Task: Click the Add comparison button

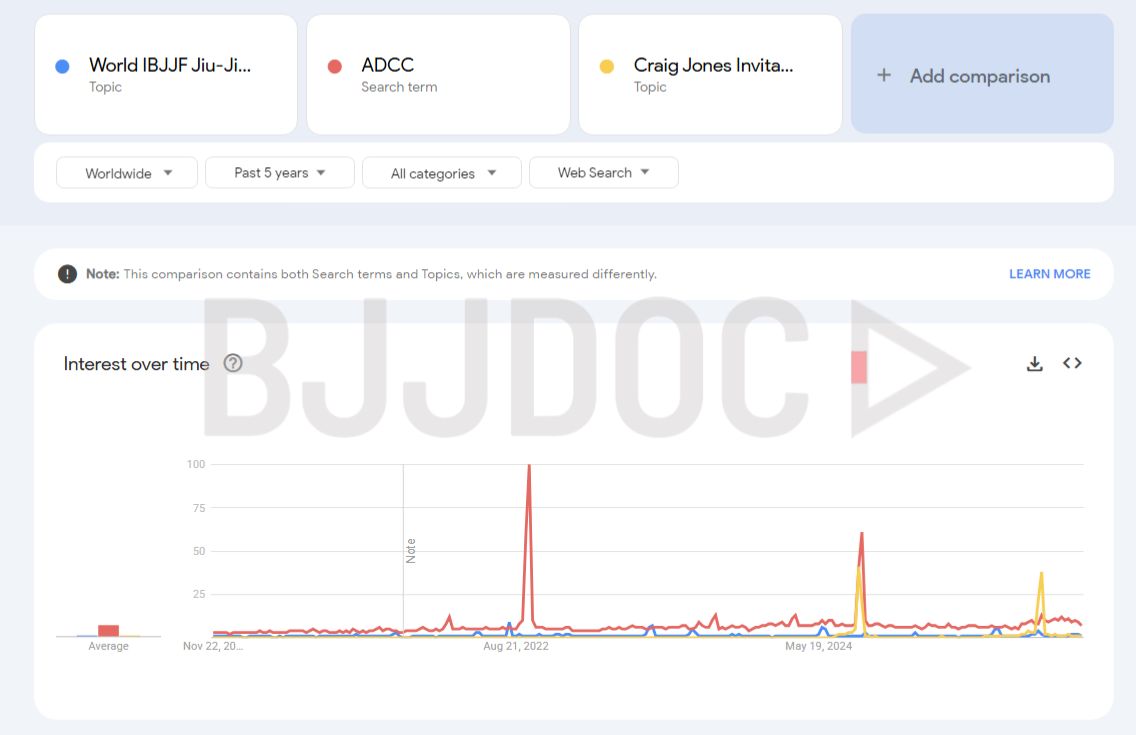Action: [981, 75]
